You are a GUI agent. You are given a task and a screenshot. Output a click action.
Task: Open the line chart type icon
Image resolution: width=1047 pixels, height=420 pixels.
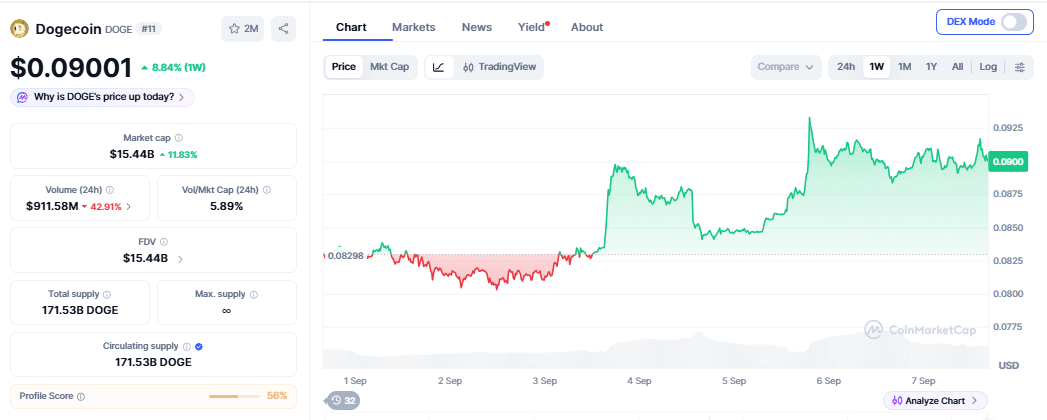(x=439, y=67)
